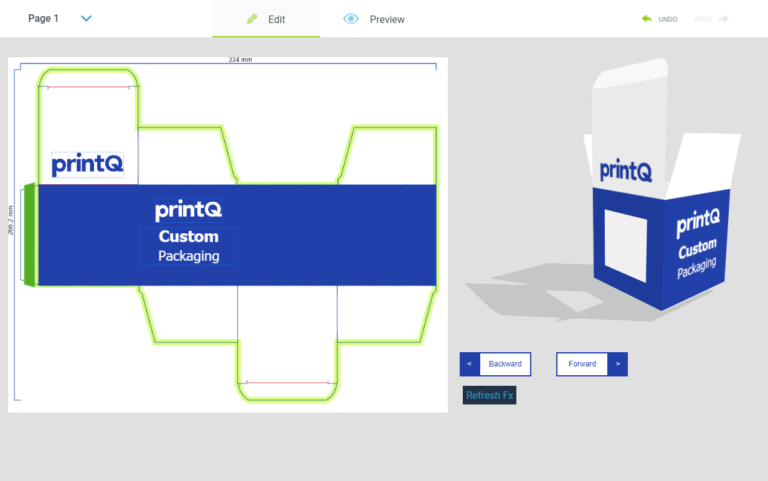Click the right arrow on Forward button
The width and height of the screenshot is (768, 481).
pyautogui.click(x=618, y=364)
